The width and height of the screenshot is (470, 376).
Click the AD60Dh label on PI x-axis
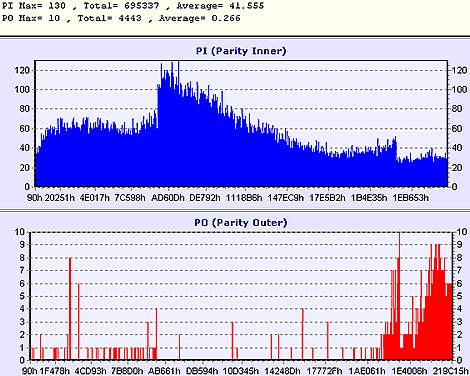[x=168, y=198]
